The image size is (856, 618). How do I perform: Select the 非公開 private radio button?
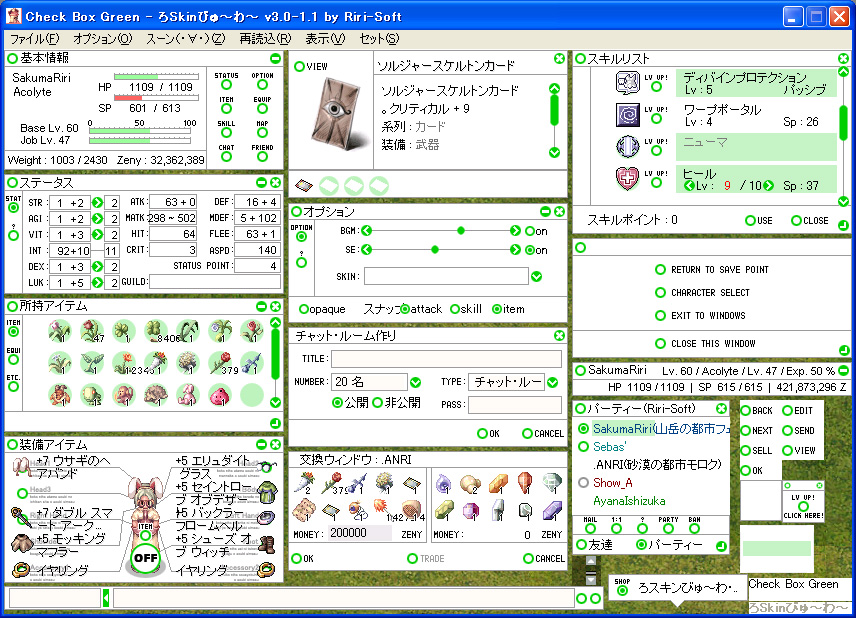[x=377, y=403]
